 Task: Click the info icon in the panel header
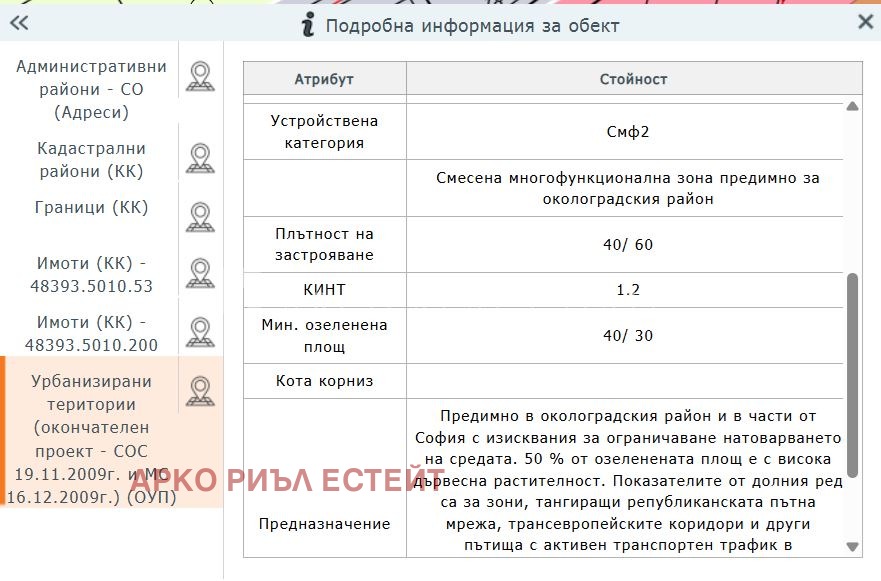pyautogui.click(x=307, y=25)
